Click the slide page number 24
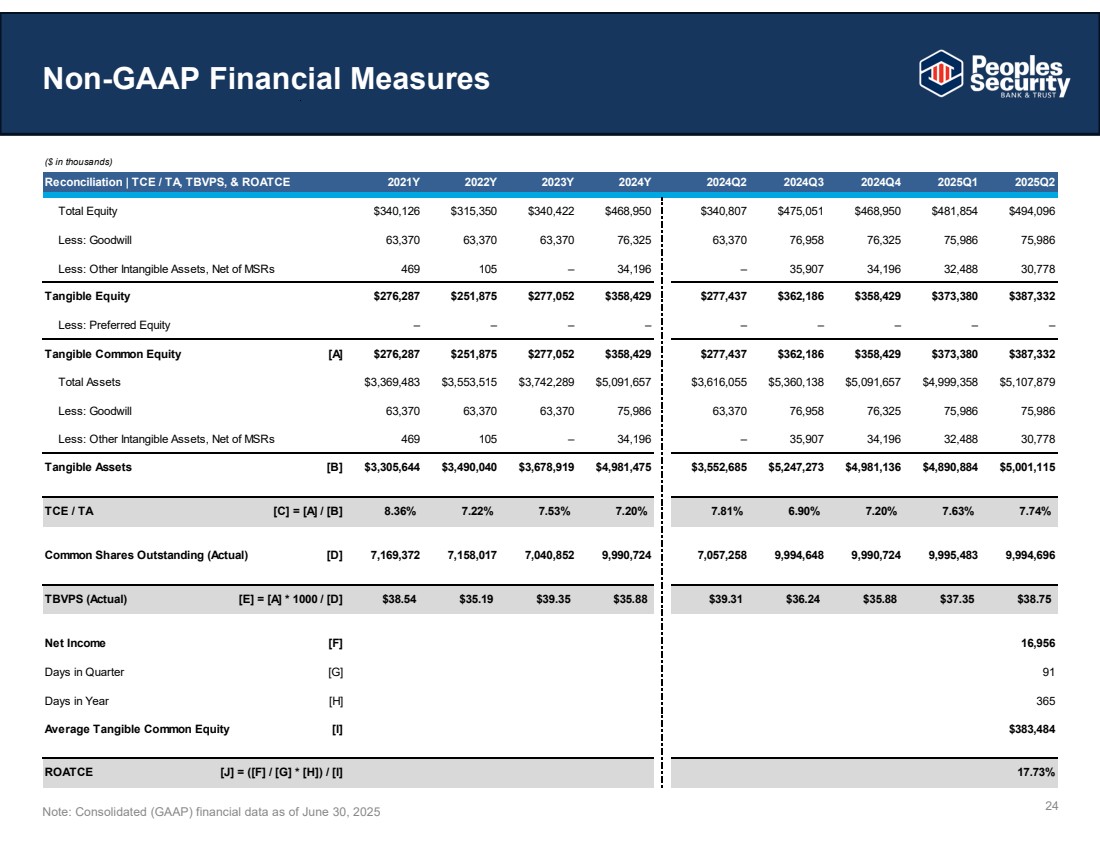This screenshot has width=1100, height=849. pos(1051,807)
